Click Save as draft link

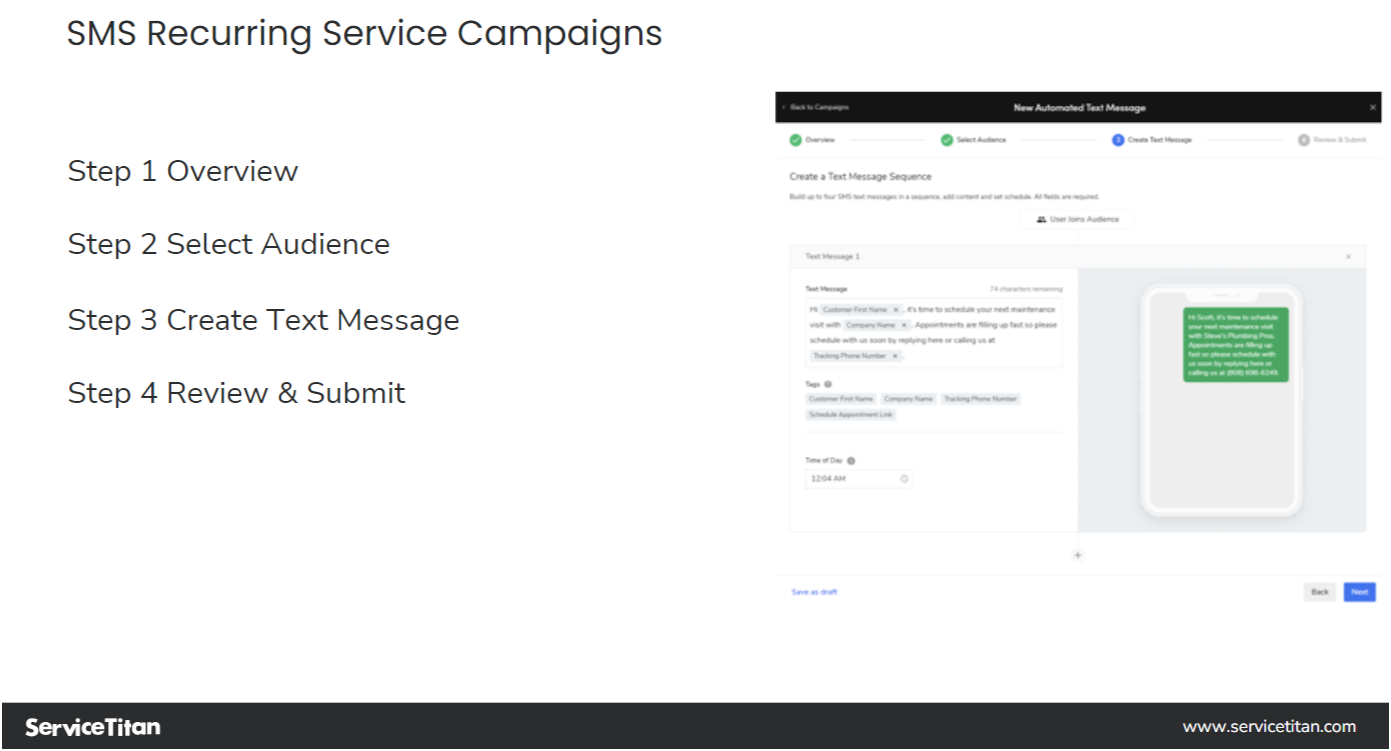(815, 592)
